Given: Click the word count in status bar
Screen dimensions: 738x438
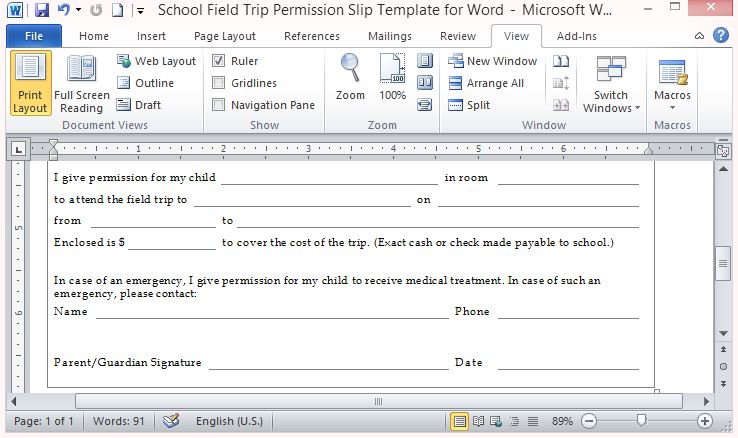Looking at the screenshot, I should point(118,421).
